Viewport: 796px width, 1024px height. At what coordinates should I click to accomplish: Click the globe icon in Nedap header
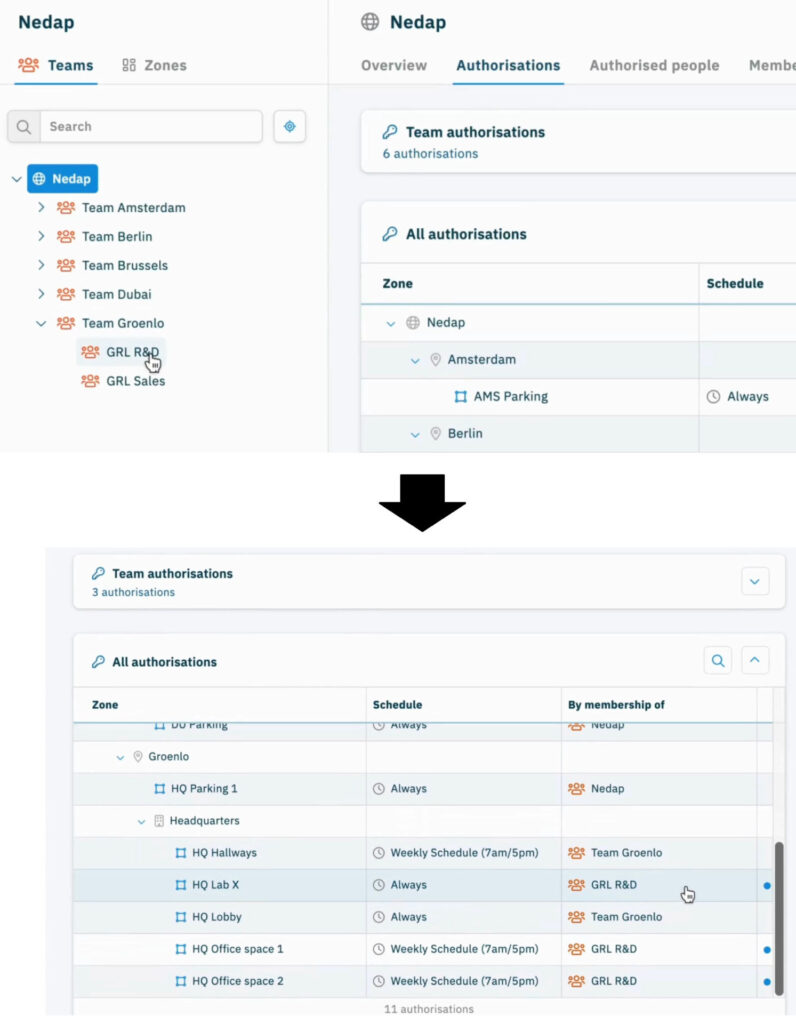(x=370, y=22)
